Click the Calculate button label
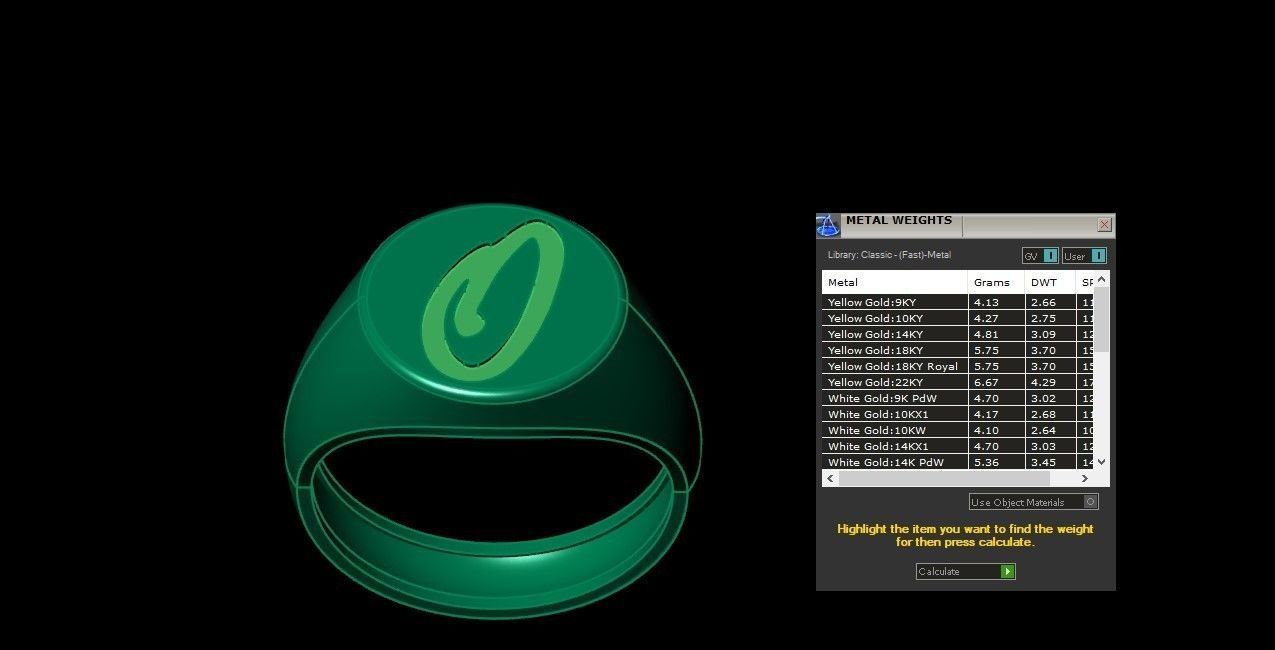The width and height of the screenshot is (1275, 650). 939,571
